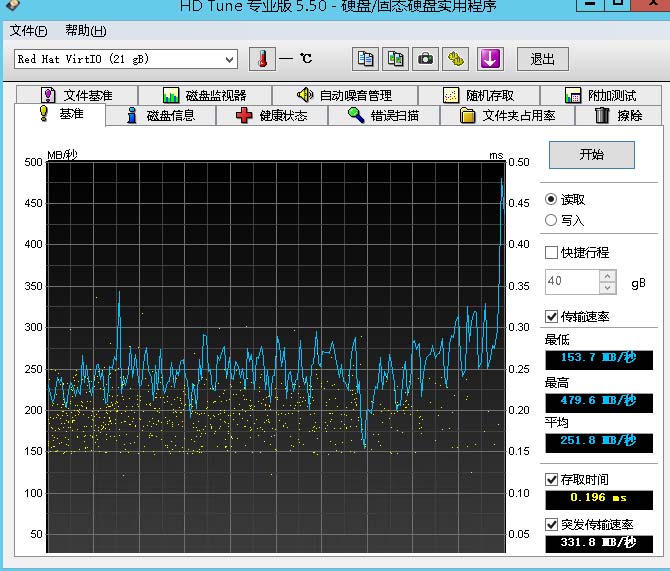Click the HD Tune title bar application icon
The width and height of the screenshot is (670, 571).
[13, 5]
